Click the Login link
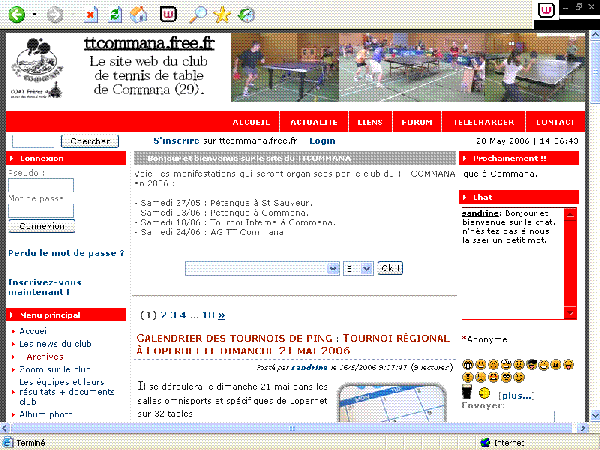This screenshot has height=450, width=600. coord(322,141)
